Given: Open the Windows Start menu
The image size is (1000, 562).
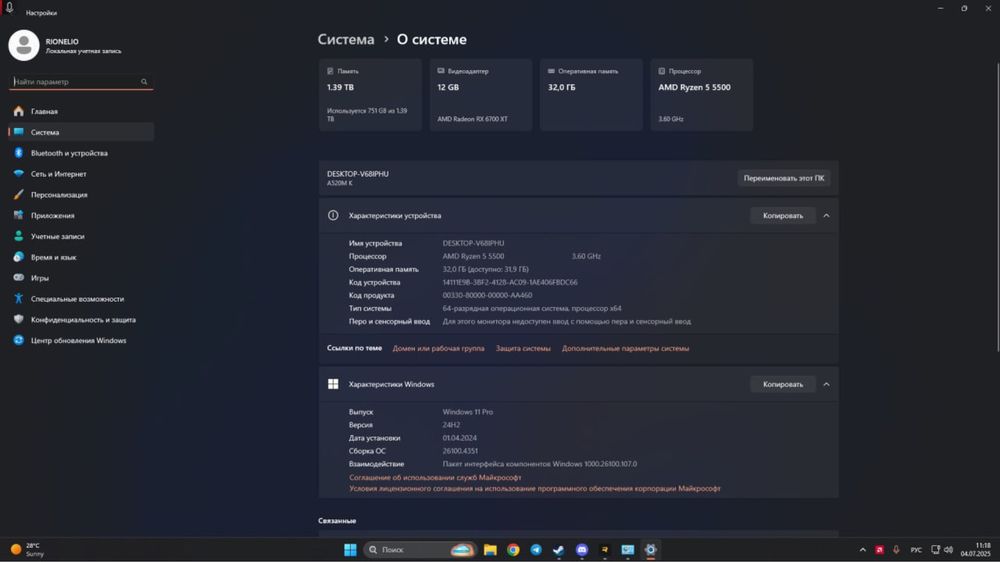Looking at the screenshot, I should point(350,550).
